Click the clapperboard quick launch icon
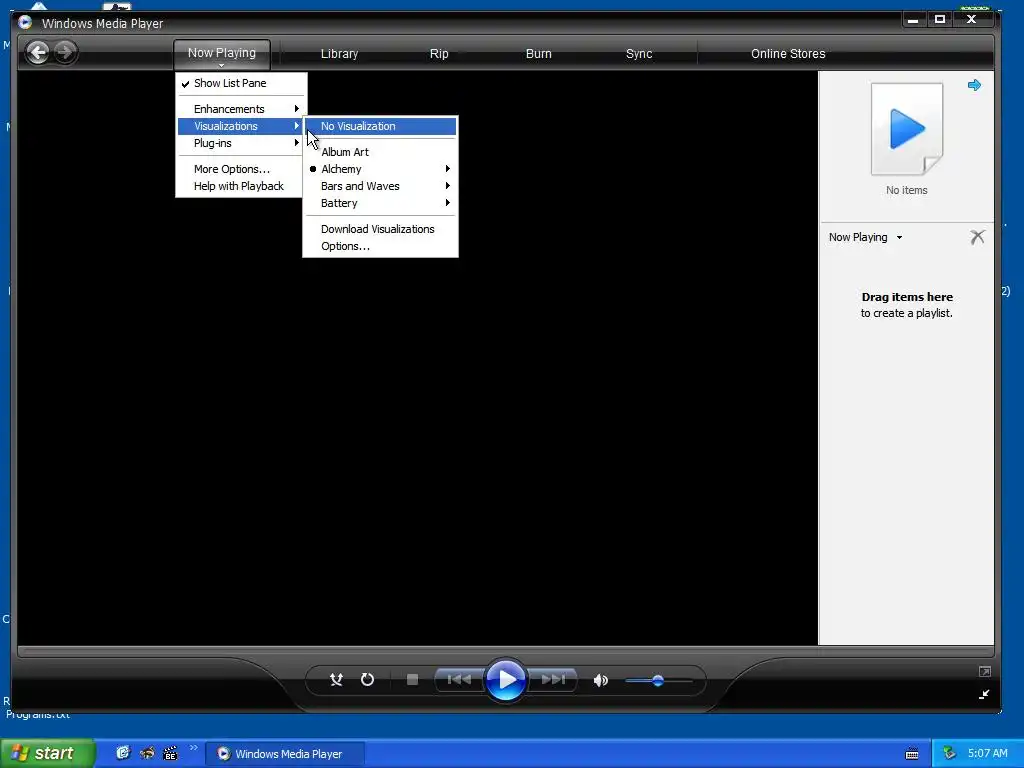Image resolution: width=1024 pixels, height=768 pixels. 170,753
